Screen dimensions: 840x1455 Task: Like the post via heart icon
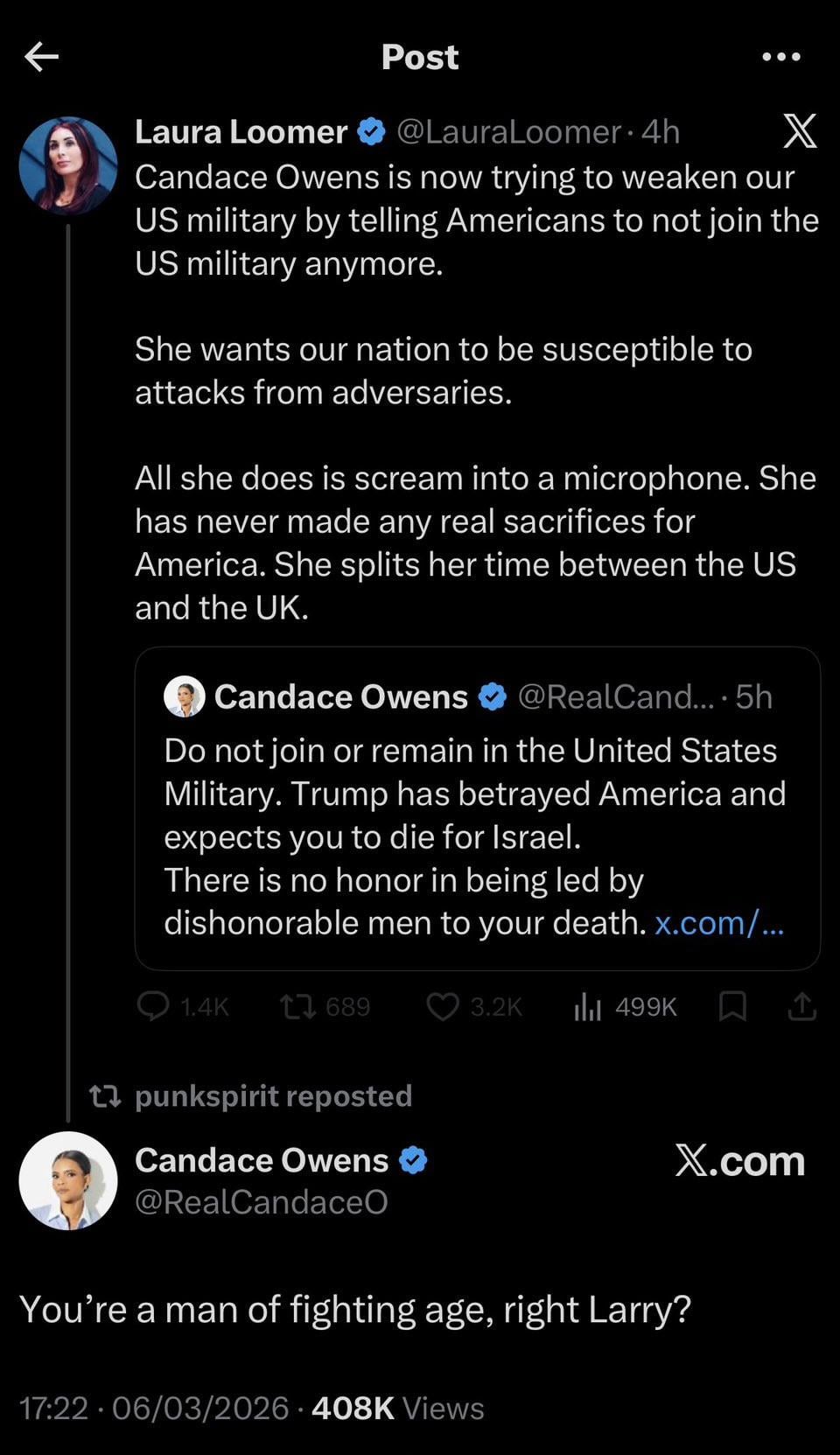tap(443, 1007)
